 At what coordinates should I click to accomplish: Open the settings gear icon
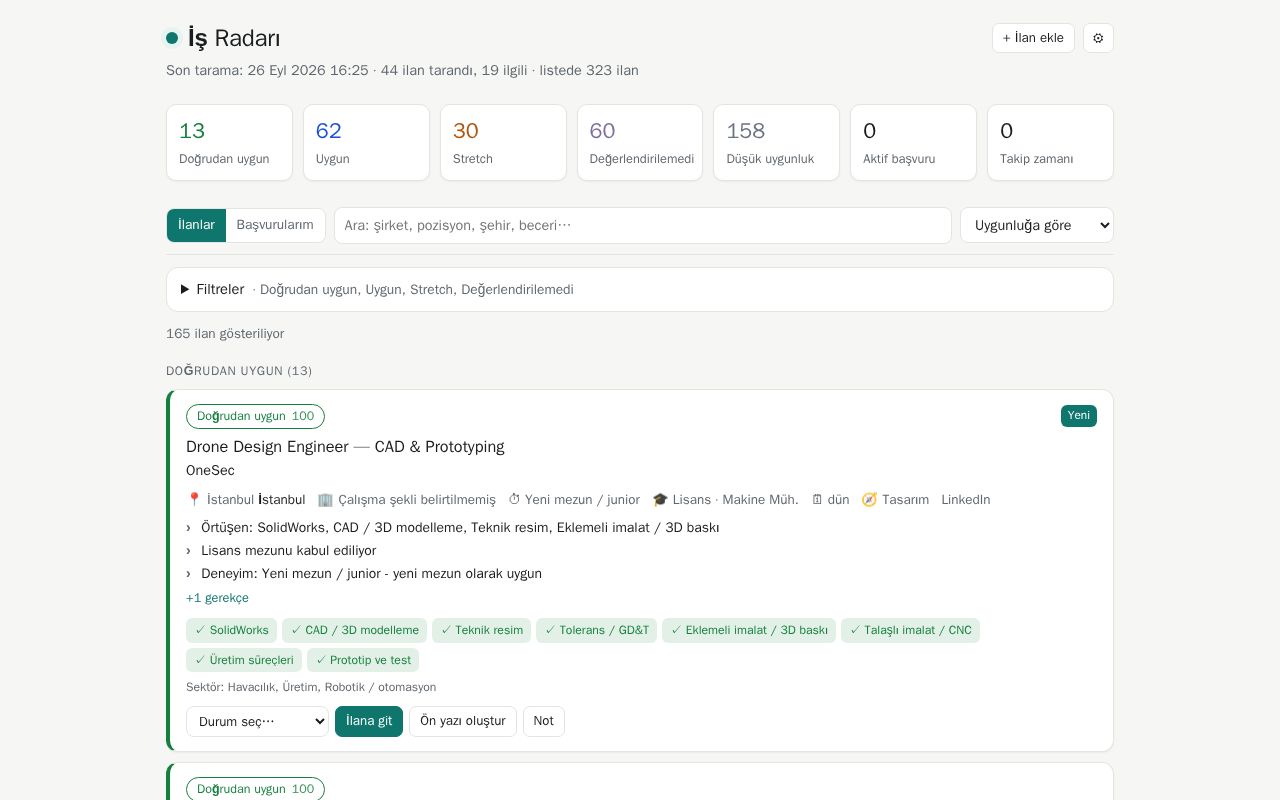[1098, 38]
